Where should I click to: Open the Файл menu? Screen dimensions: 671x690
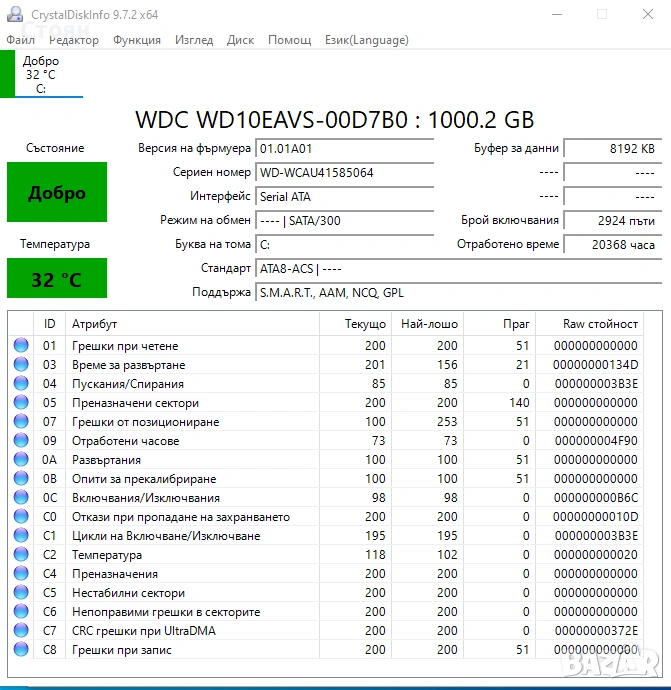20,40
